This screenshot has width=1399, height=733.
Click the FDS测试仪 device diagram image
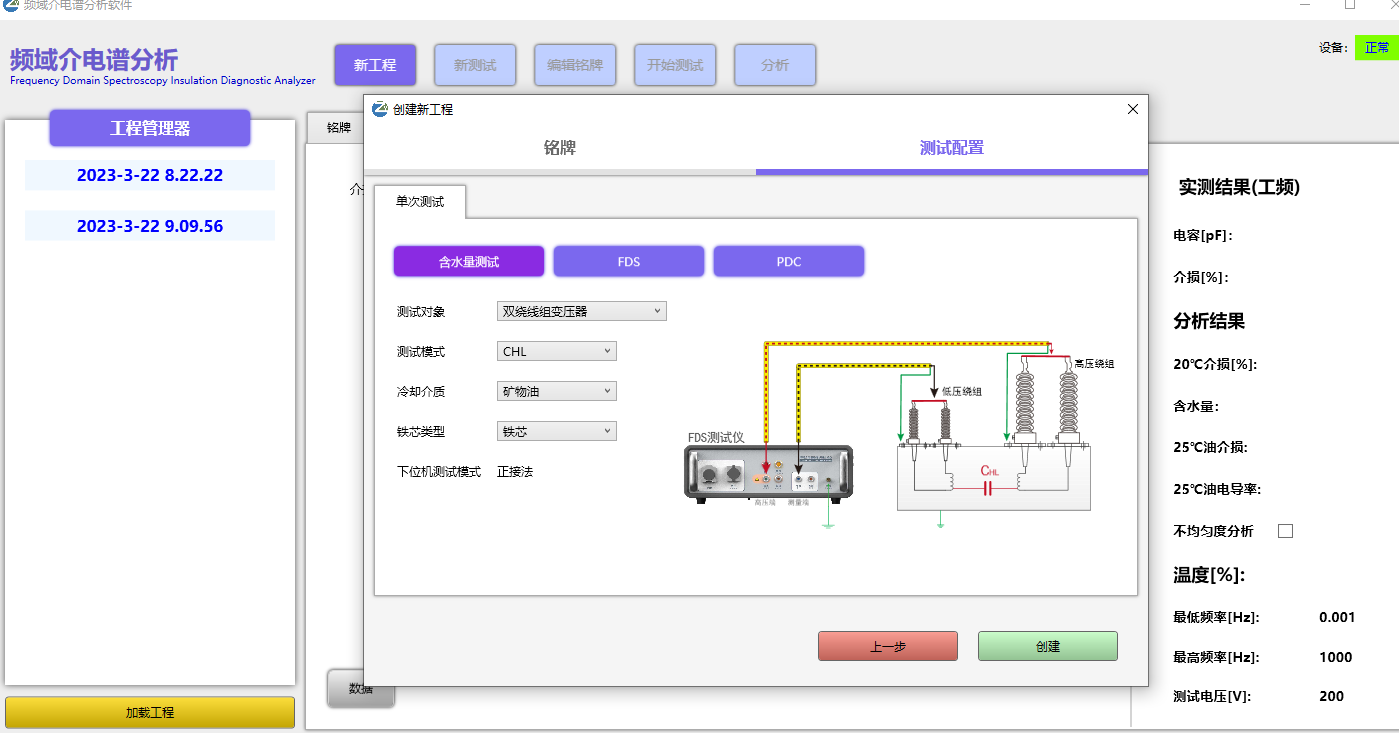pyautogui.click(x=767, y=472)
